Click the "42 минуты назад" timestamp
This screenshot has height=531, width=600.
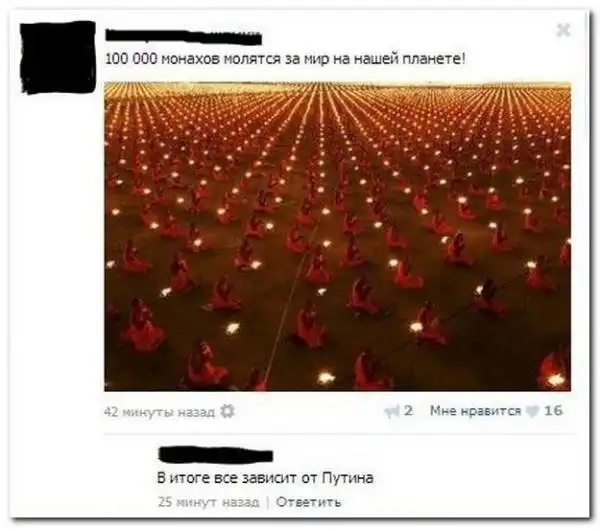click(160, 412)
